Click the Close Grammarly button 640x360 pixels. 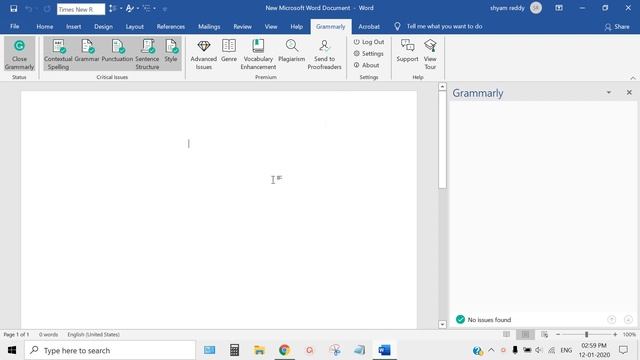pyautogui.click(x=19, y=54)
